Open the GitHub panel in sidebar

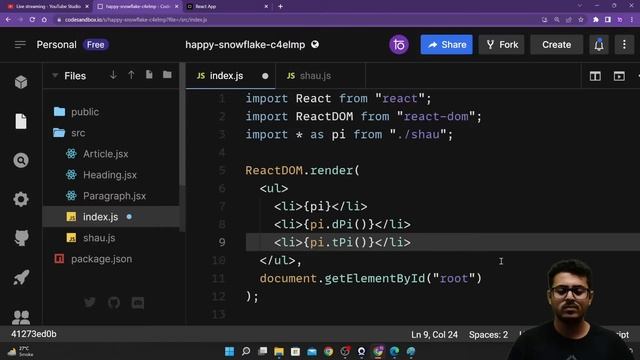click(21, 238)
